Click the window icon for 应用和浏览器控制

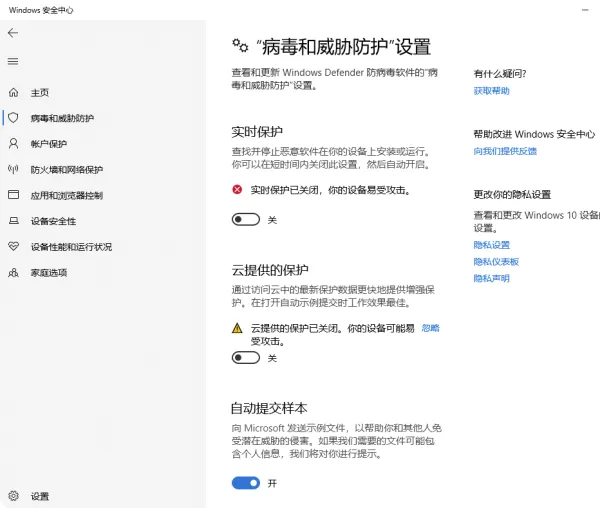point(13,195)
